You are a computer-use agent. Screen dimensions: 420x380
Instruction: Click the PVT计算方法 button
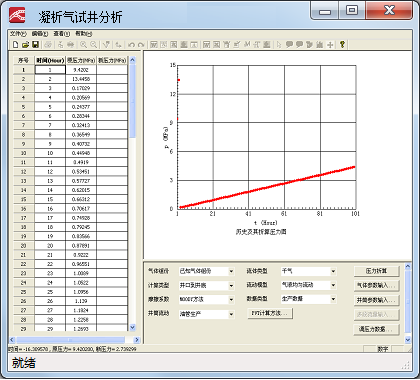pyautogui.click(x=270, y=313)
